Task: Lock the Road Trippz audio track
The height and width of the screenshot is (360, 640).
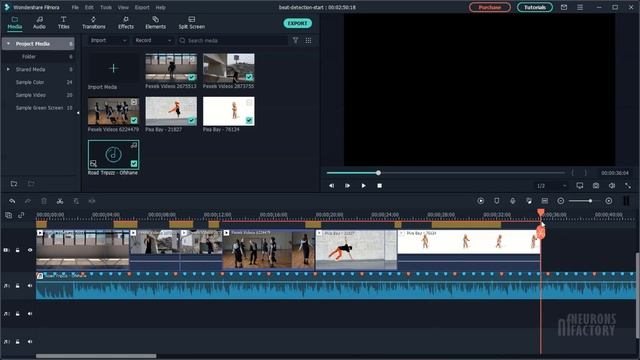Action: click(x=18, y=286)
